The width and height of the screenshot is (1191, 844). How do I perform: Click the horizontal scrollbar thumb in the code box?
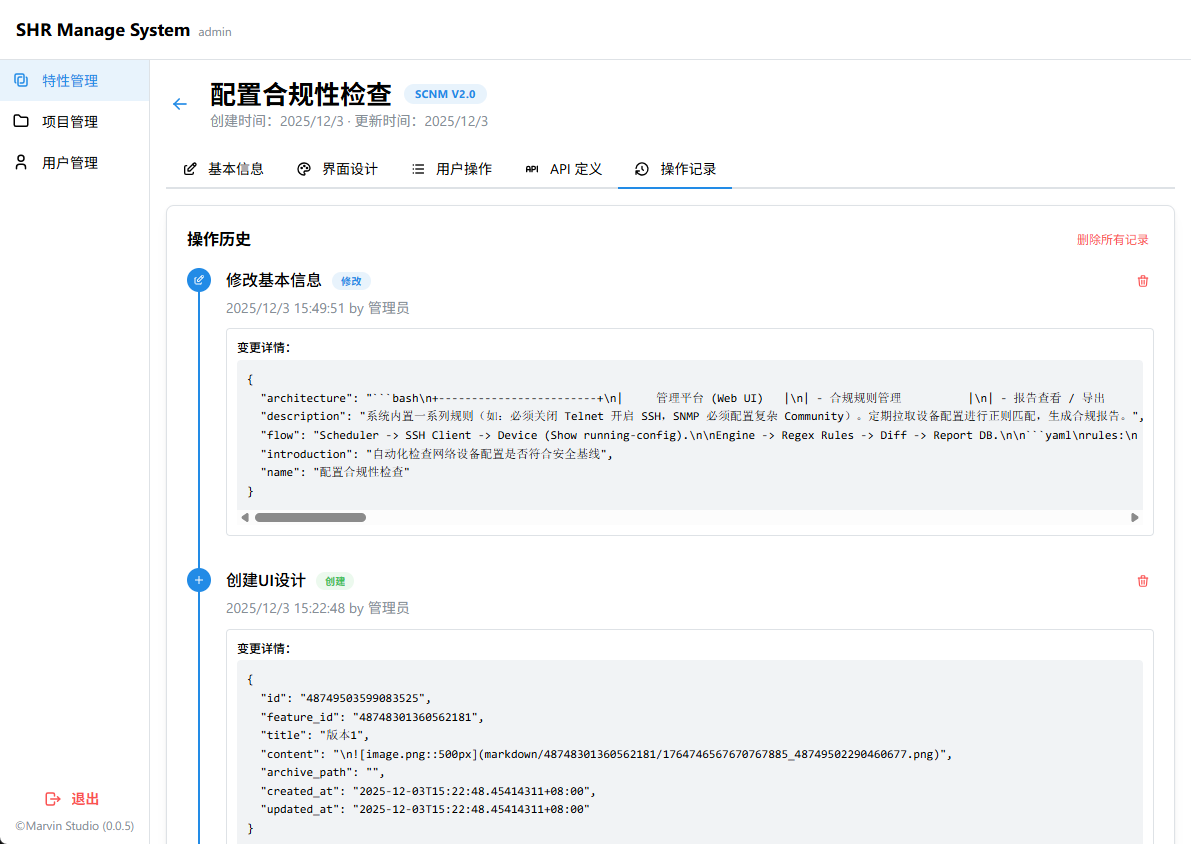coord(310,518)
